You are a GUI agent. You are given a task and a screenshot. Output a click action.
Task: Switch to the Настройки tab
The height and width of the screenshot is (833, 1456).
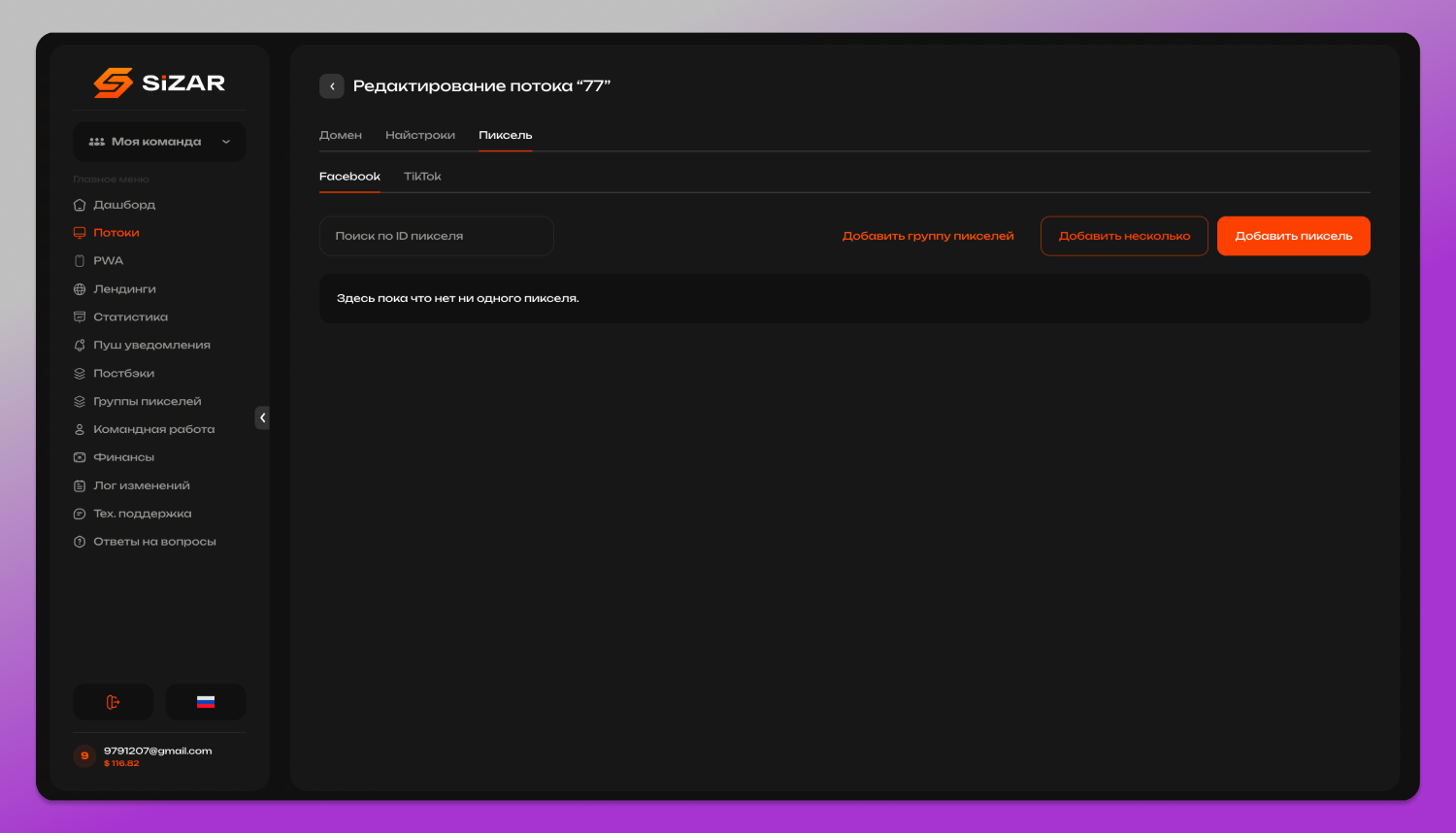point(420,135)
